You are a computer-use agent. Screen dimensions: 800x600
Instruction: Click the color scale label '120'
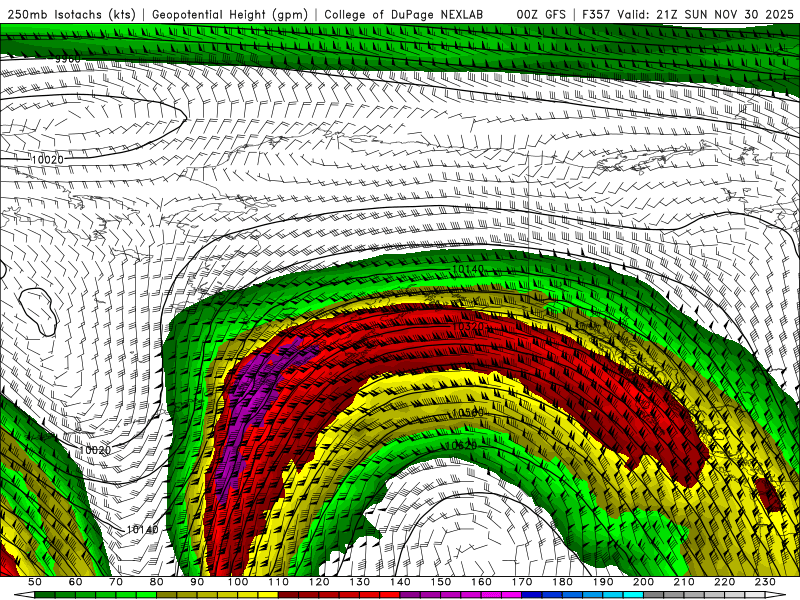click(x=319, y=582)
